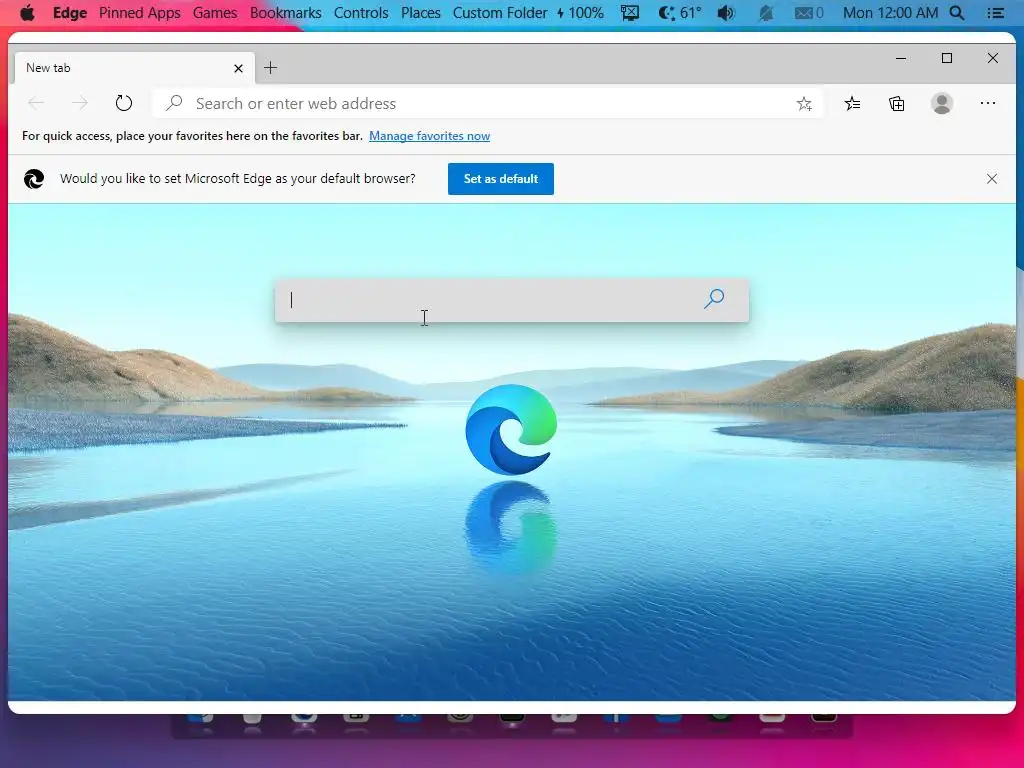Image resolution: width=1024 pixels, height=768 pixels.
Task: Add this page to favorites star icon
Action: click(804, 103)
